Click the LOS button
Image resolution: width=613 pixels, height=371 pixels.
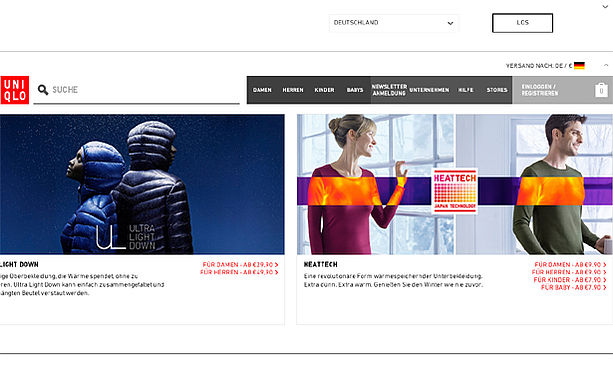coord(522,23)
